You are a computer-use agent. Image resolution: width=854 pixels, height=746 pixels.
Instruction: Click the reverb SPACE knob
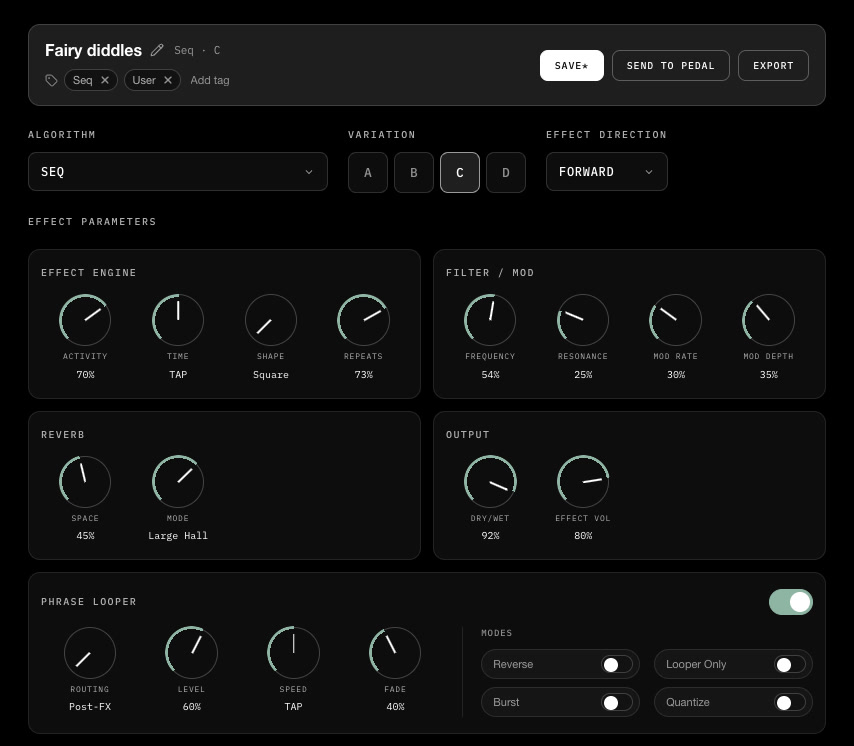[x=85, y=482]
